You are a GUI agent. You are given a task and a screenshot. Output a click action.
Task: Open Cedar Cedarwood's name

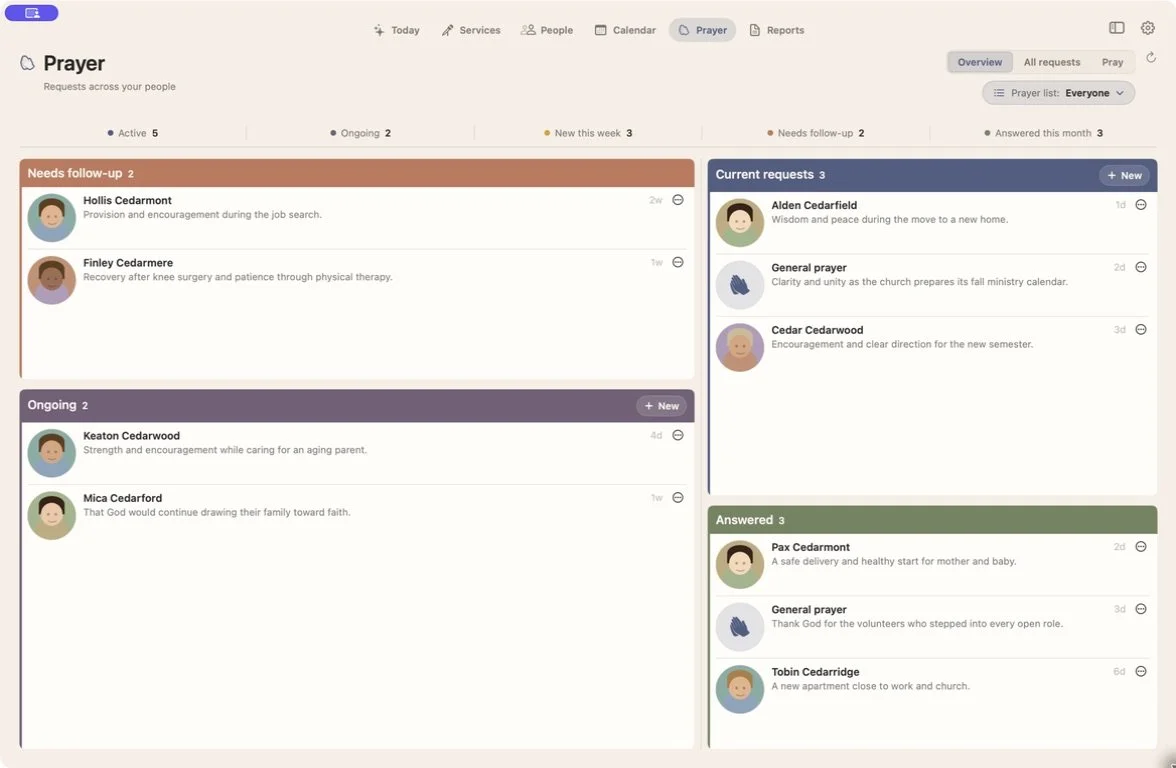(x=817, y=330)
